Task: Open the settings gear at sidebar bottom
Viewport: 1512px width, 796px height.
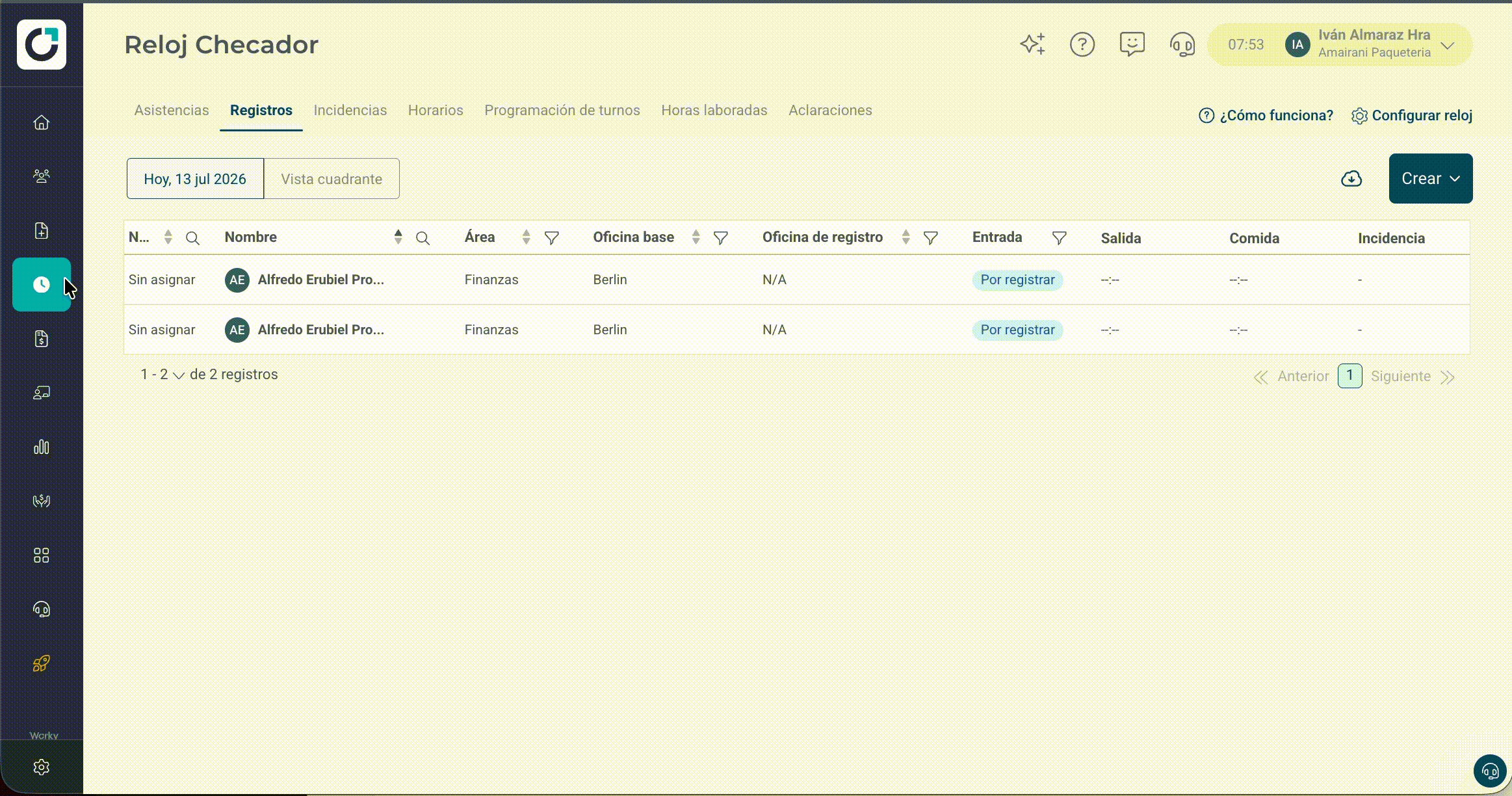Action: (x=41, y=767)
